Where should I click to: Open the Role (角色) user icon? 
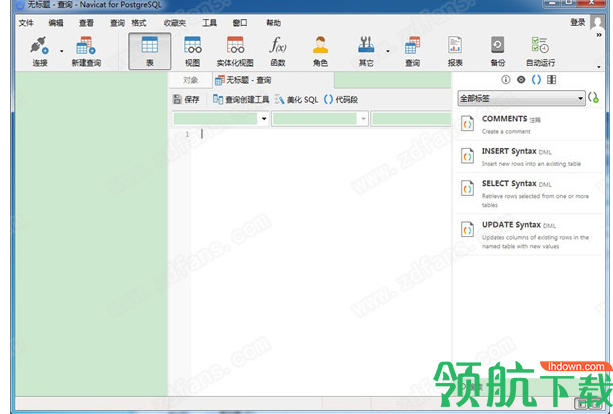[x=321, y=45]
